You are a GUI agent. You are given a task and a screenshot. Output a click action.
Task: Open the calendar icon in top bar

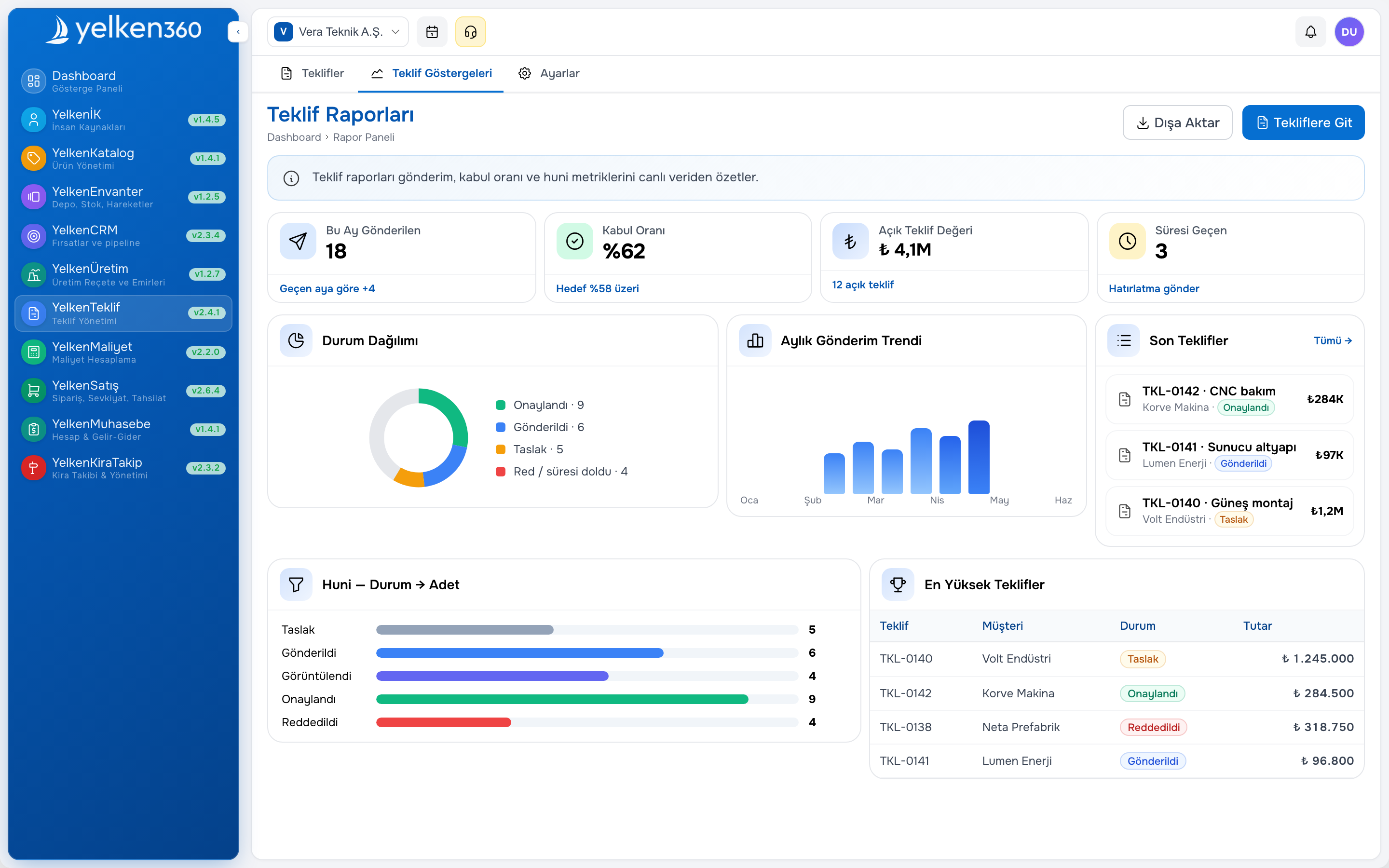[432, 31]
